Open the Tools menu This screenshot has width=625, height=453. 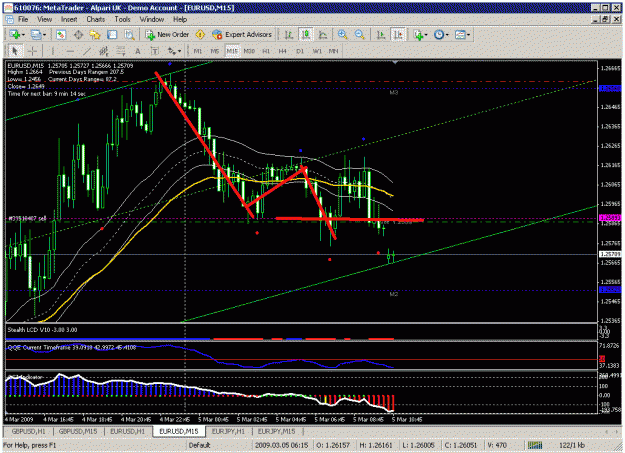[122, 19]
